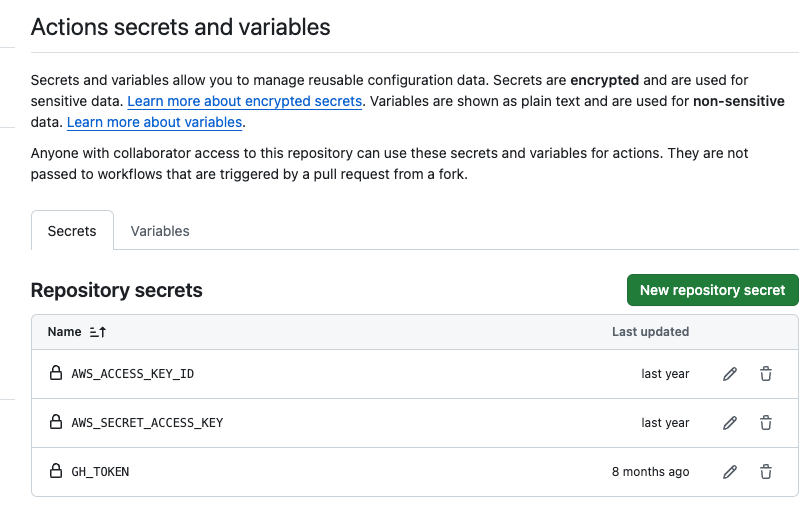Follow Learn more about variables link

pyautogui.click(x=155, y=122)
